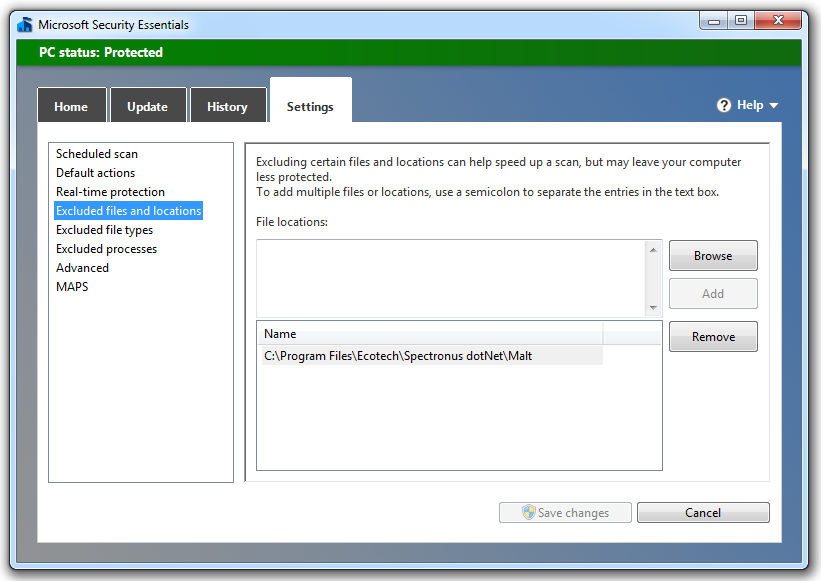Select Real-time protection settings
821x581 pixels.
click(x=110, y=192)
